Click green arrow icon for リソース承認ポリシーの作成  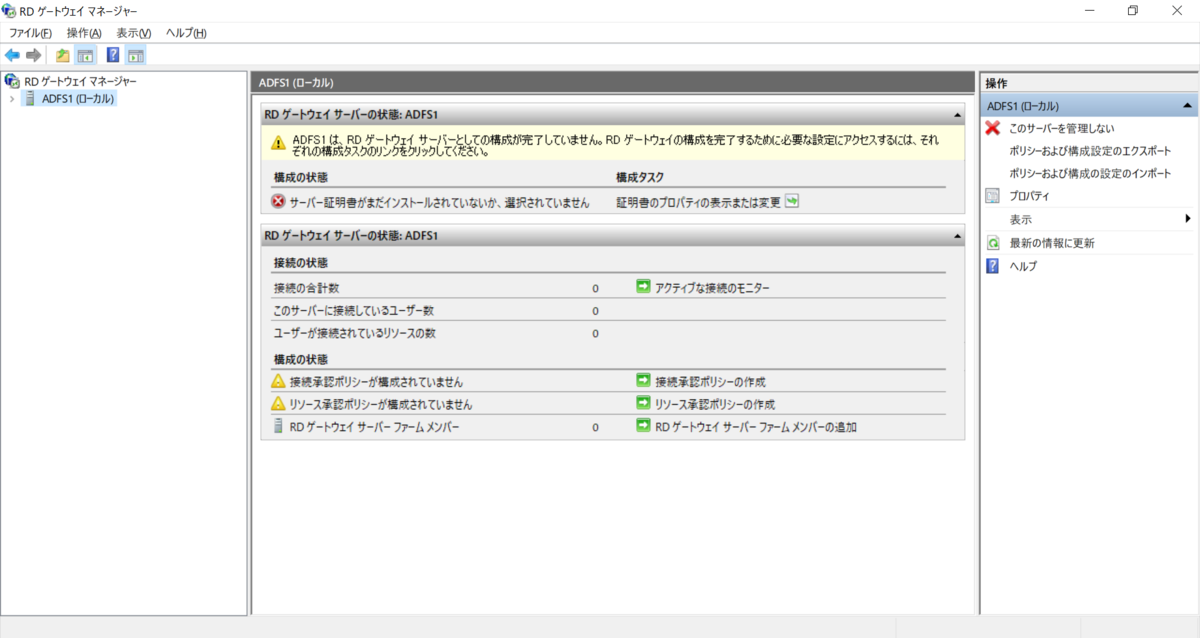pos(643,403)
